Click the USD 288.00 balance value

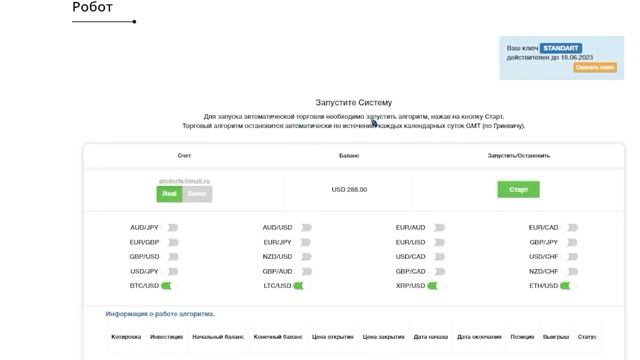click(x=349, y=190)
